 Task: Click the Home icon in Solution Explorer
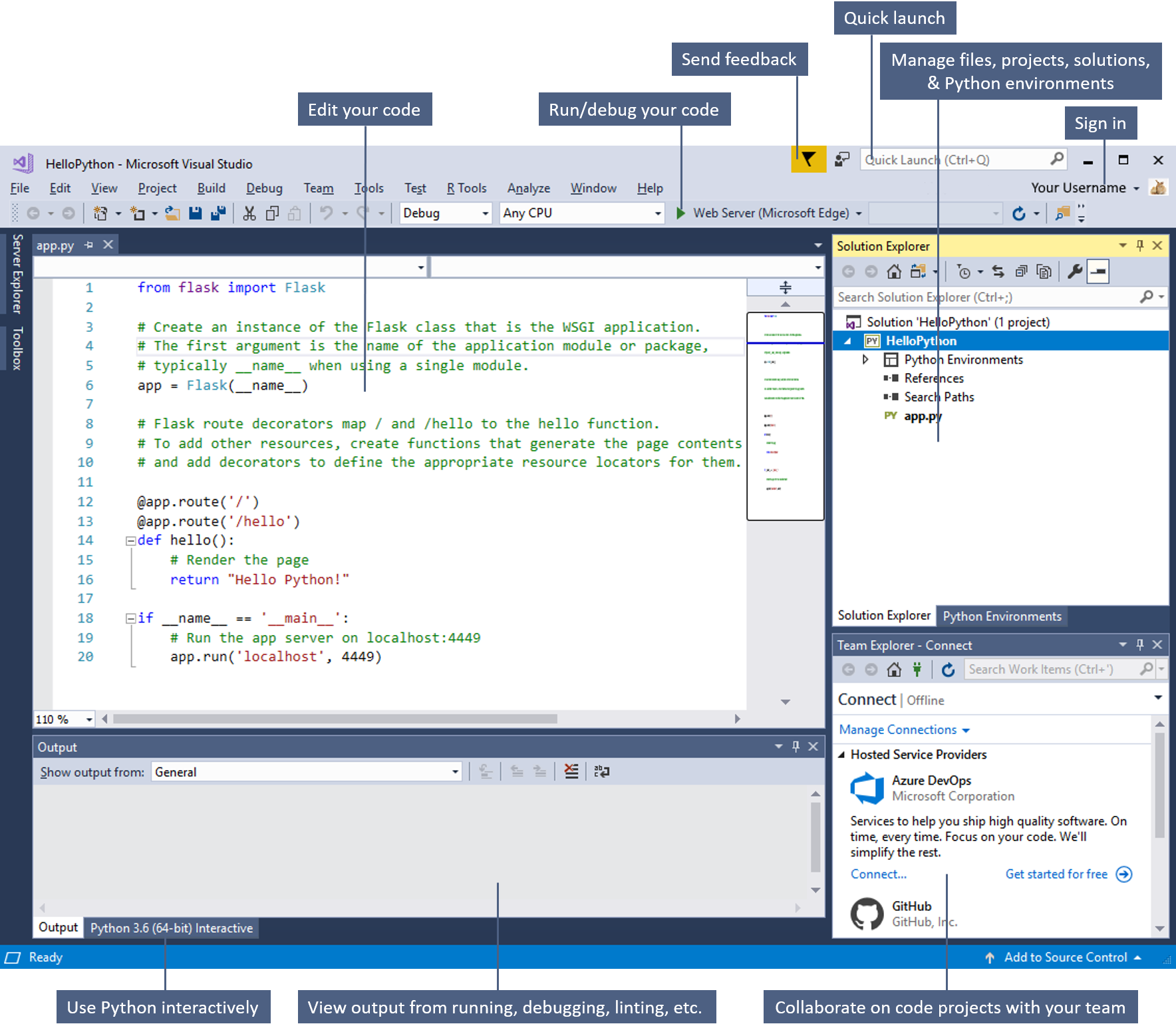coord(893,271)
